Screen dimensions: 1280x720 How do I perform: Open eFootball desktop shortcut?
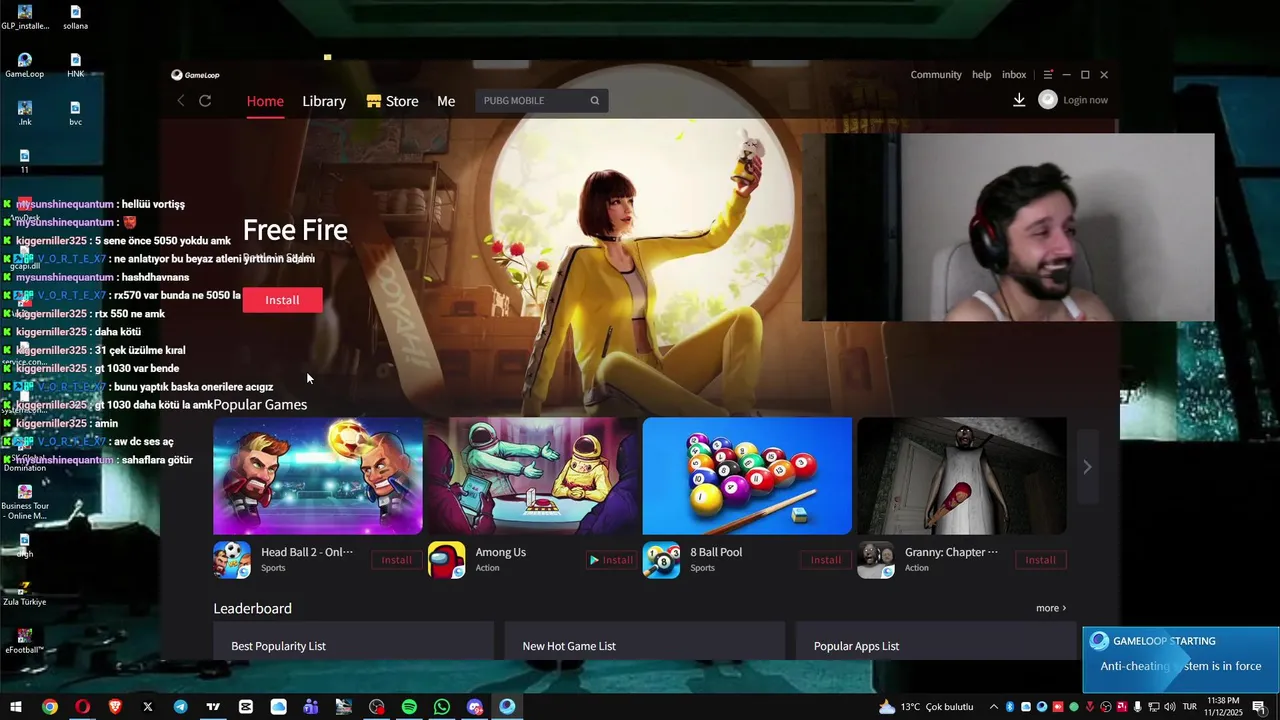24,641
